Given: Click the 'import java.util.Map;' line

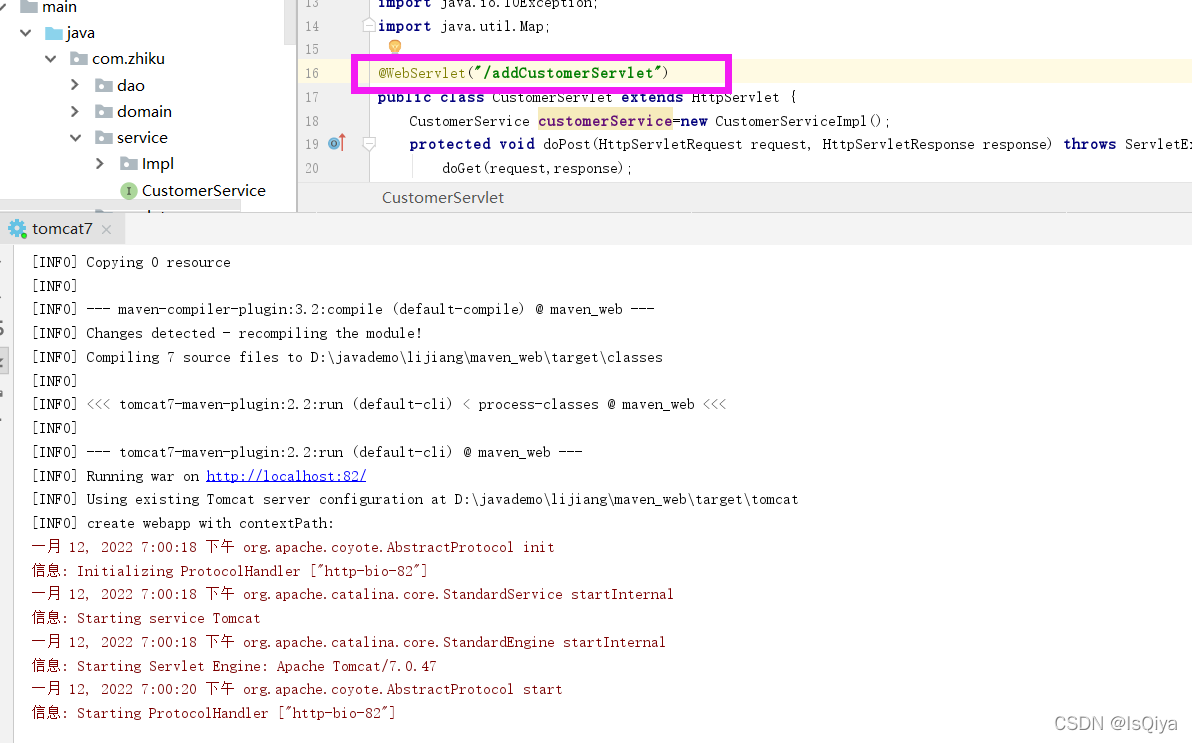Looking at the screenshot, I should pyautogui.click(x=464, y=27).
